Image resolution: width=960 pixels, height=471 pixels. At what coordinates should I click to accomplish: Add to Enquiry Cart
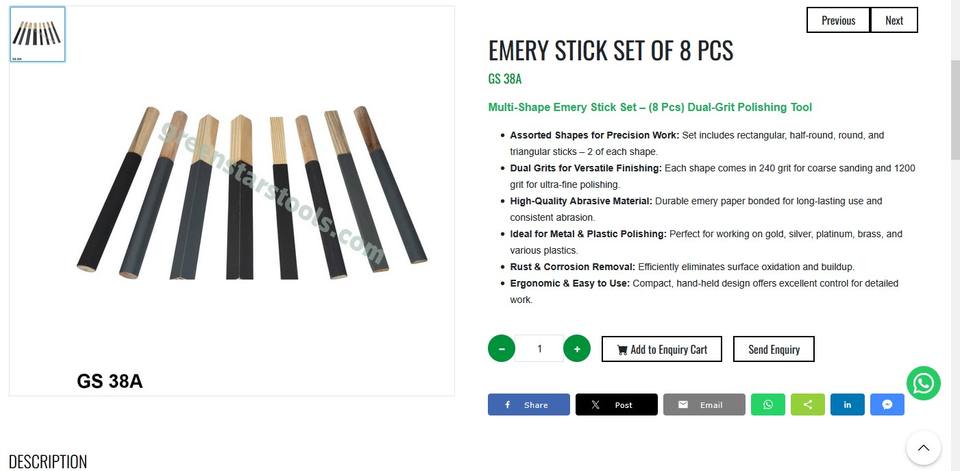tap(661, 349)
